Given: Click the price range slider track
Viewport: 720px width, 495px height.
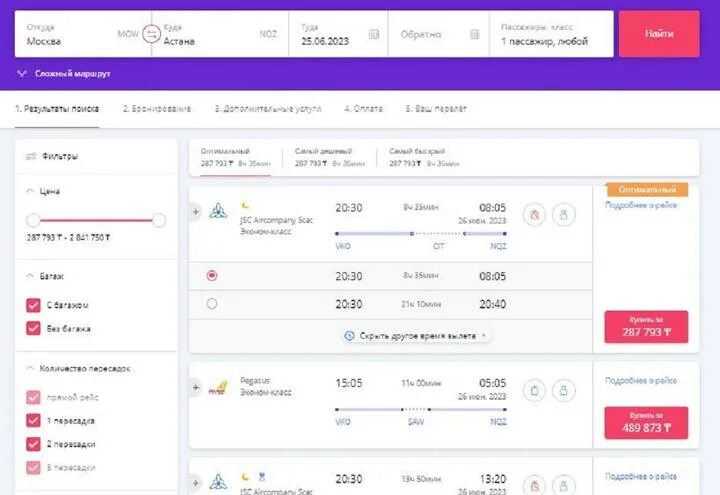Looking at the screenshot, I should click(x=96, y=220).
